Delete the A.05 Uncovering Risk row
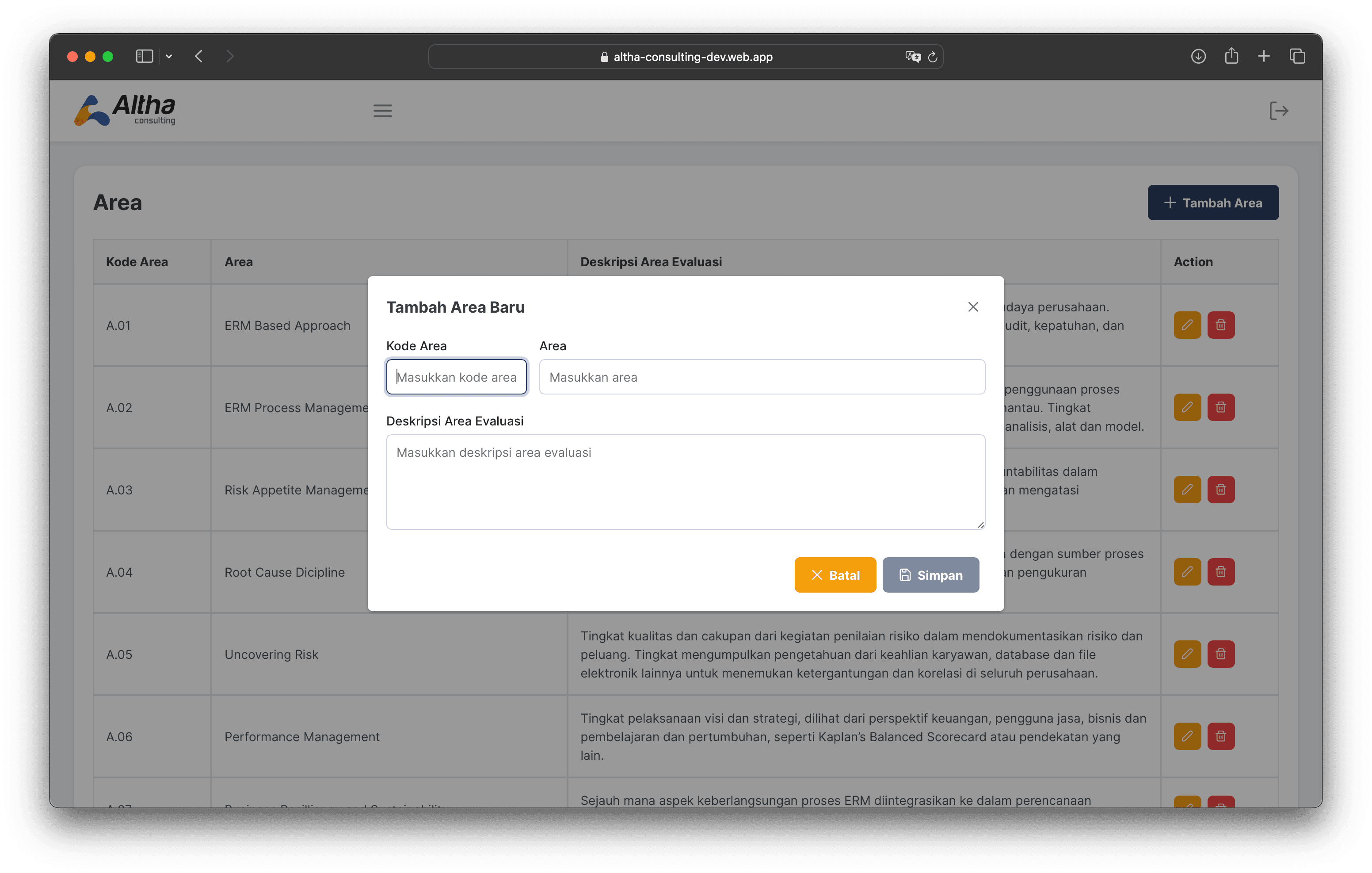The height and width of the screenshot is (873, 1372). (1220, 654)
